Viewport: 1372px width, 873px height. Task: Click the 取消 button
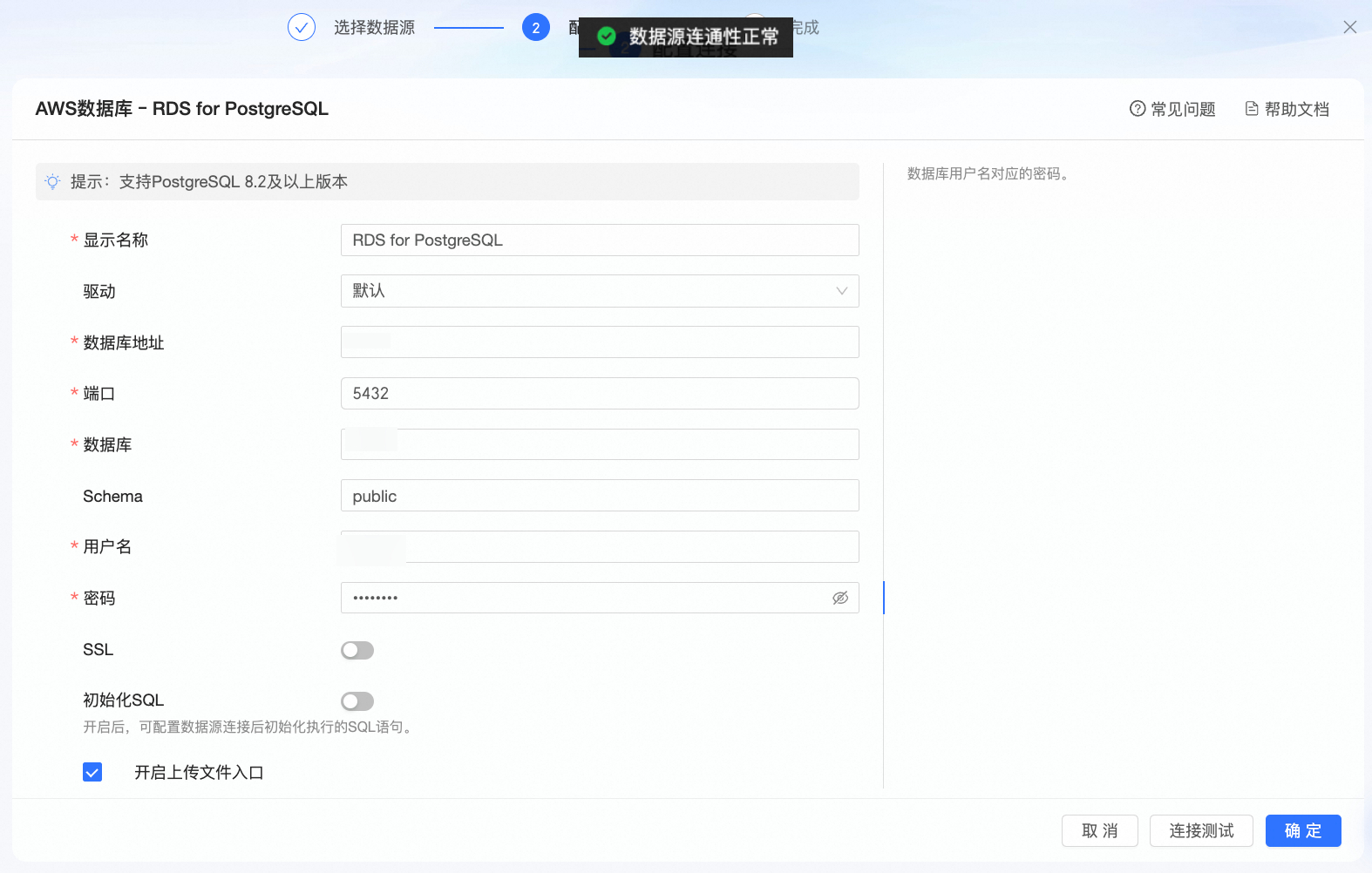(1100, 831)
